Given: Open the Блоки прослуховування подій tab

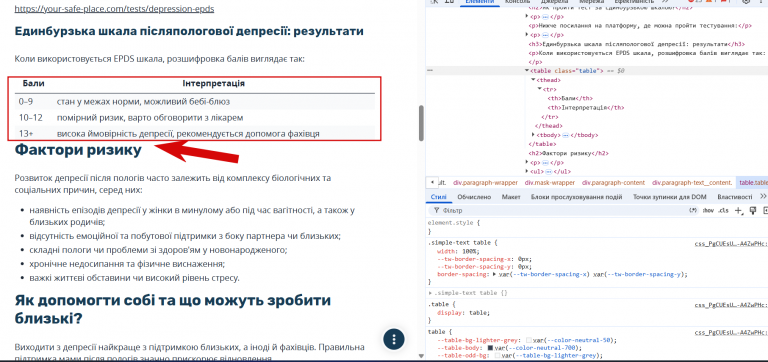Looking at the screenshot, I should [x=576, y=197].
